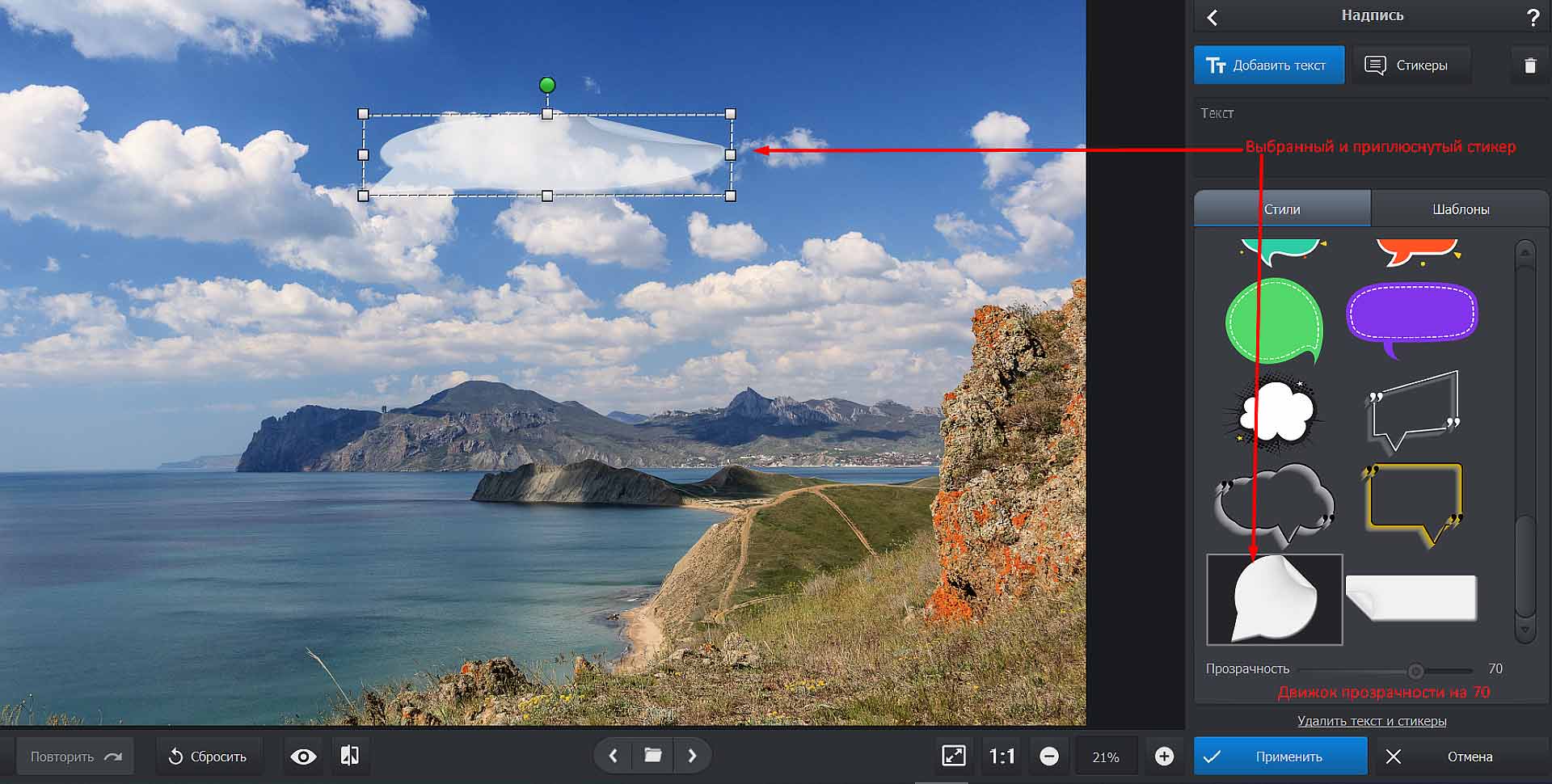Viewport: 1552px width, 784px height.
Task: Go back using the panel's left arrow
Action: (x=1212, y=17)
